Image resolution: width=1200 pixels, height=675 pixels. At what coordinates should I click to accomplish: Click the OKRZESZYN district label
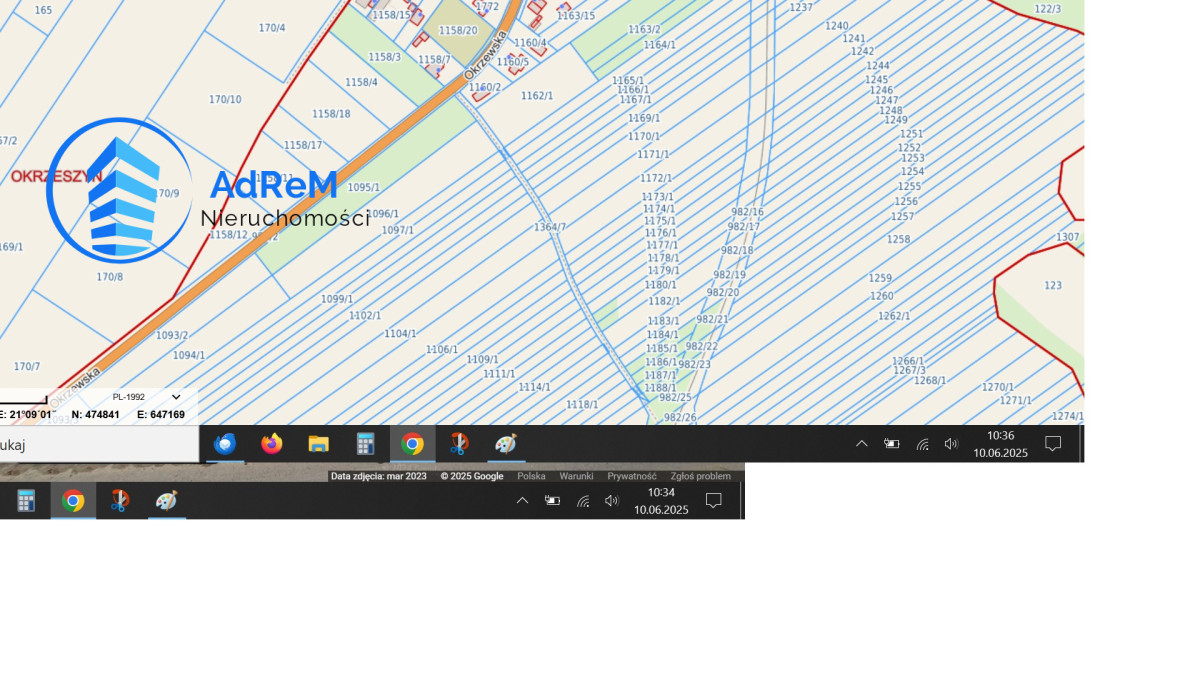pos(56,176)
